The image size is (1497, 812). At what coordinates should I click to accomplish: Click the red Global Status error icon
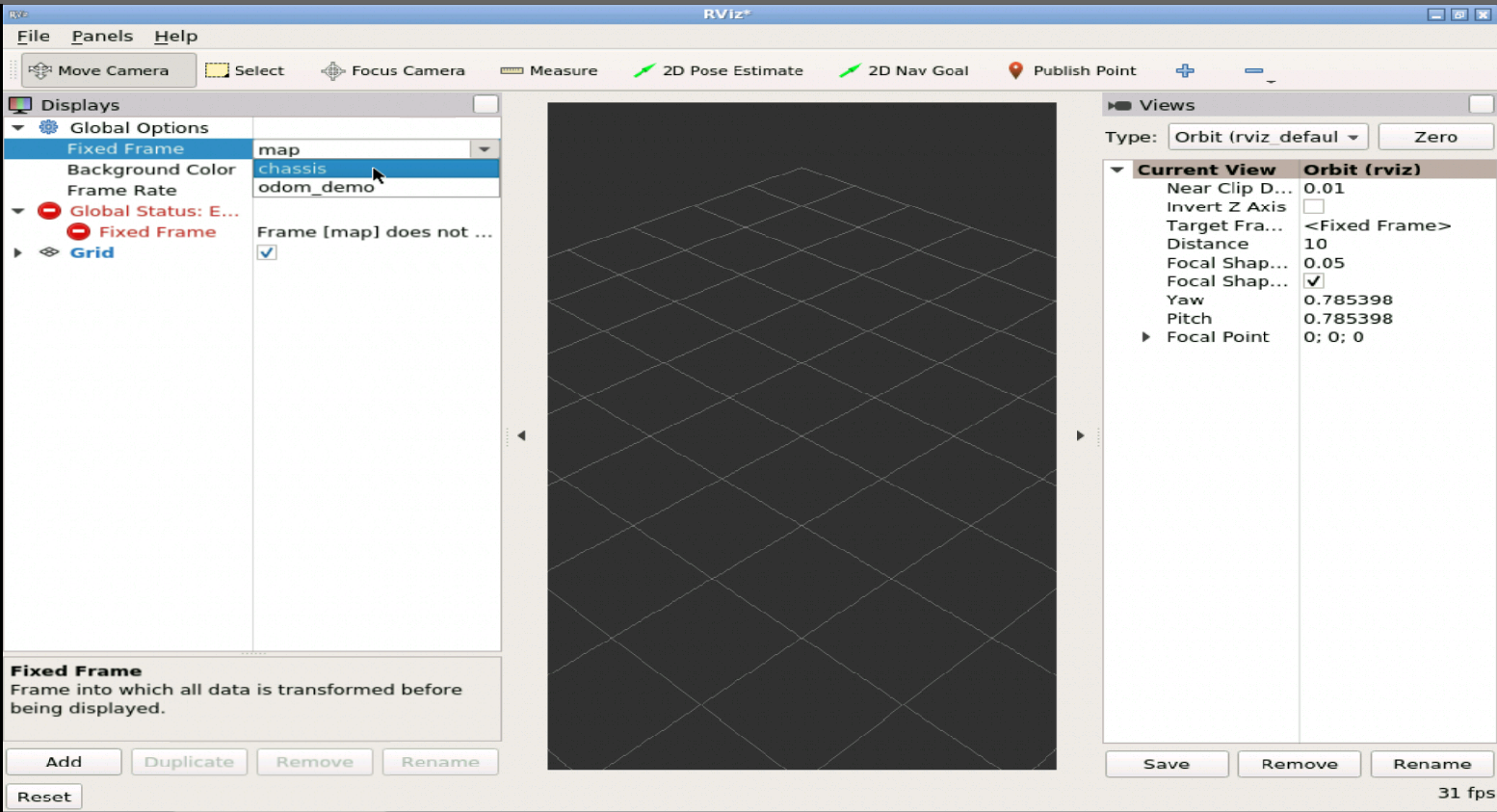coord(49,211)
